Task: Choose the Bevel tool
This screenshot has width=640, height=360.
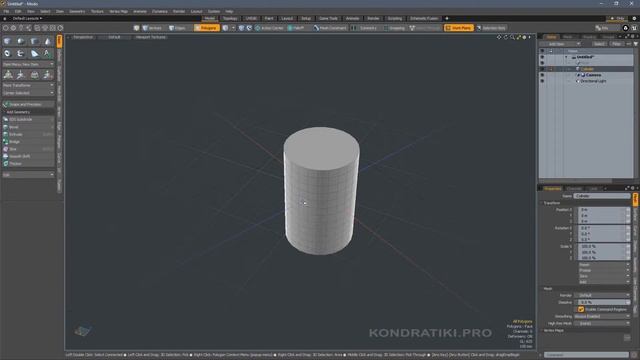Action: coord(28,127)
